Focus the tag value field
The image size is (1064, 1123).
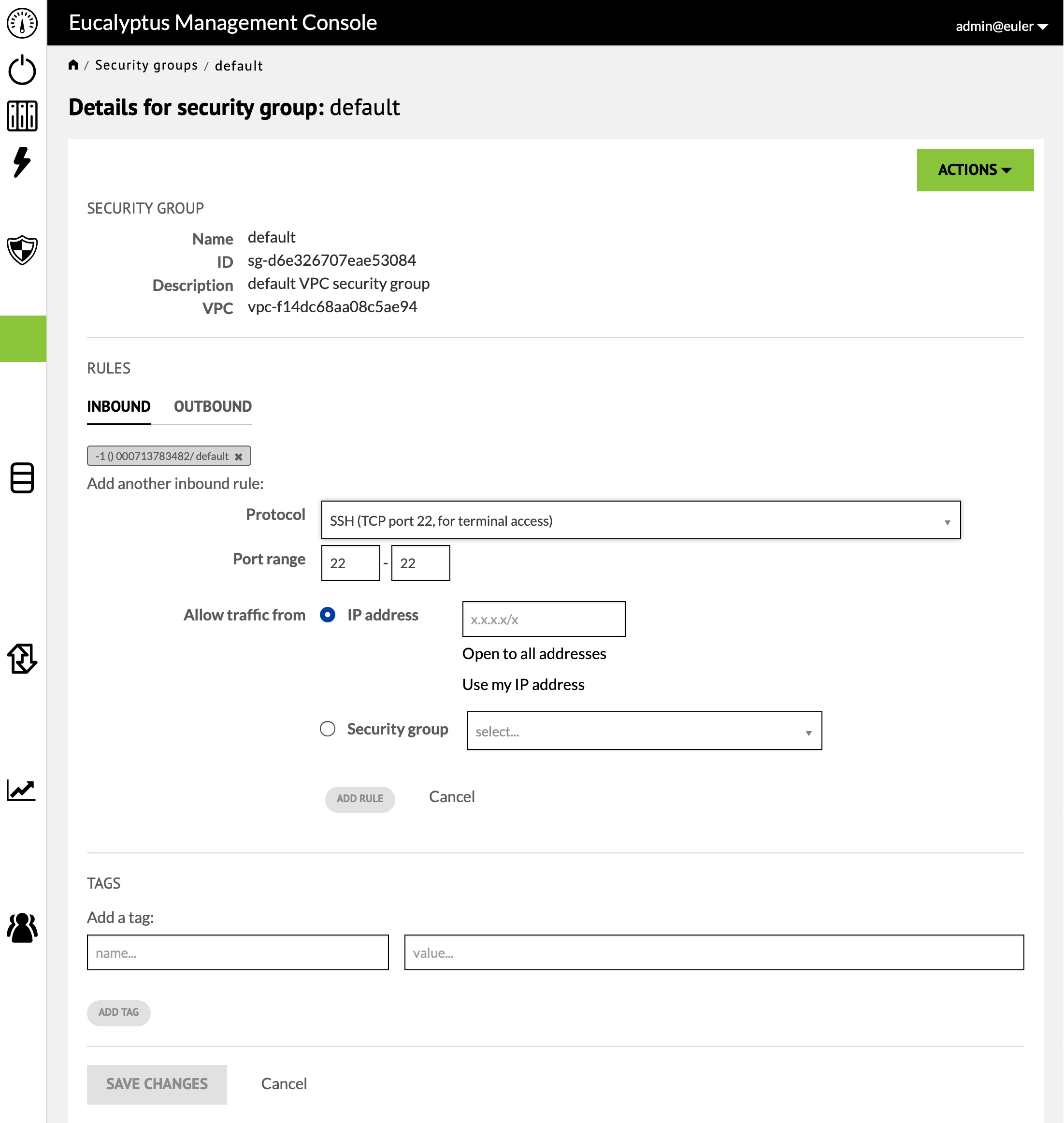pos(714,953)
